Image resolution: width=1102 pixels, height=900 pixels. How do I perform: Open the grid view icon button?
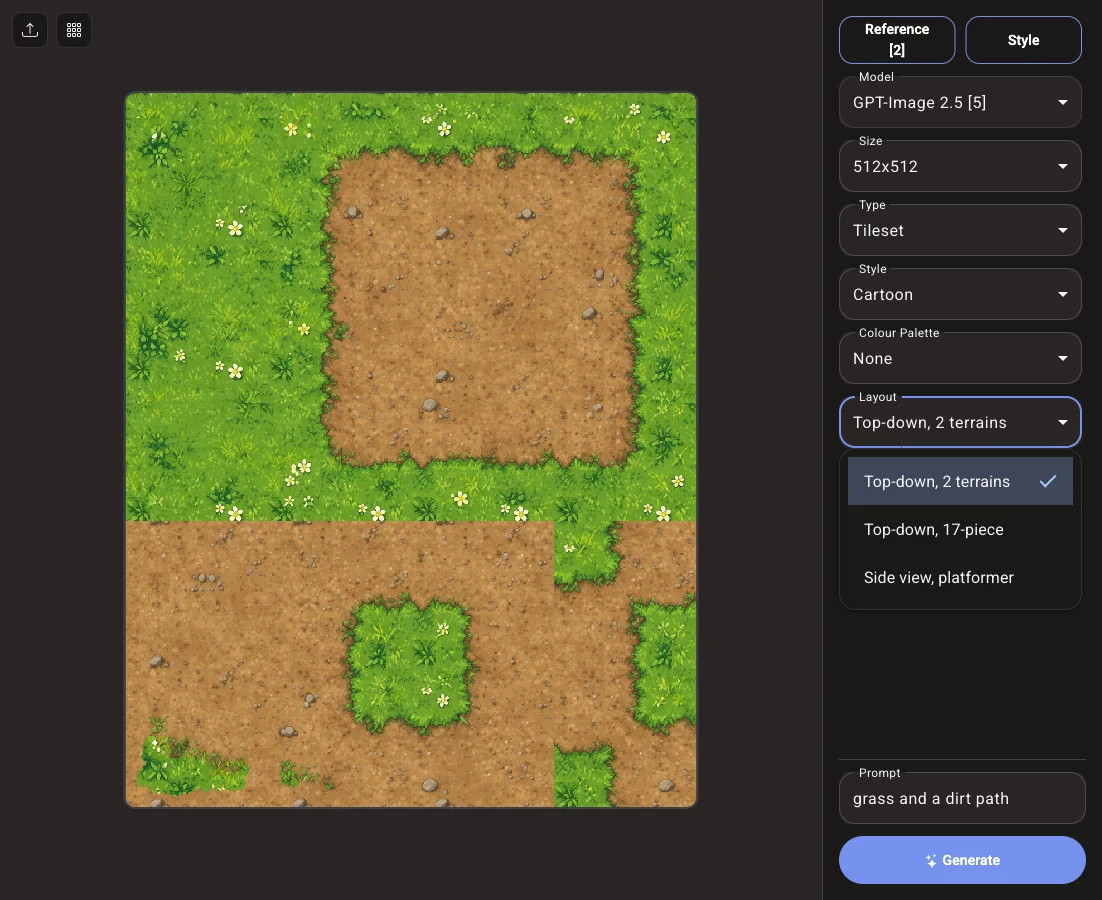pyautogui.click(x=74, y=30)
